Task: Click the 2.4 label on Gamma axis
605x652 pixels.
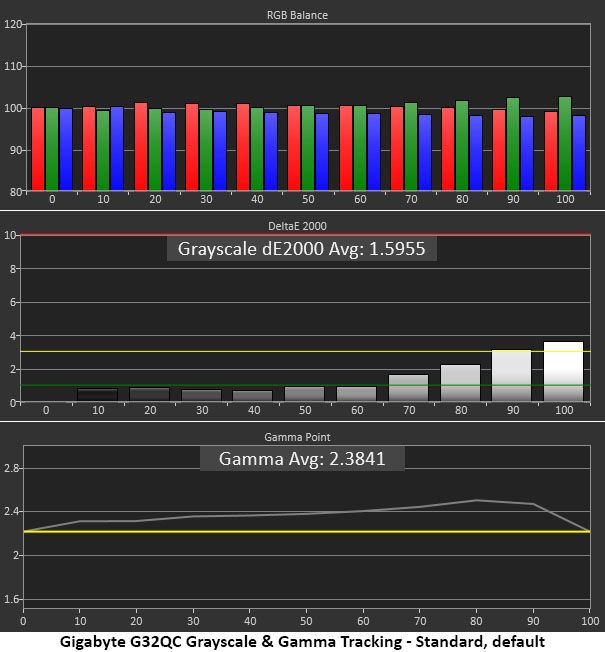Action: point(11,511)
